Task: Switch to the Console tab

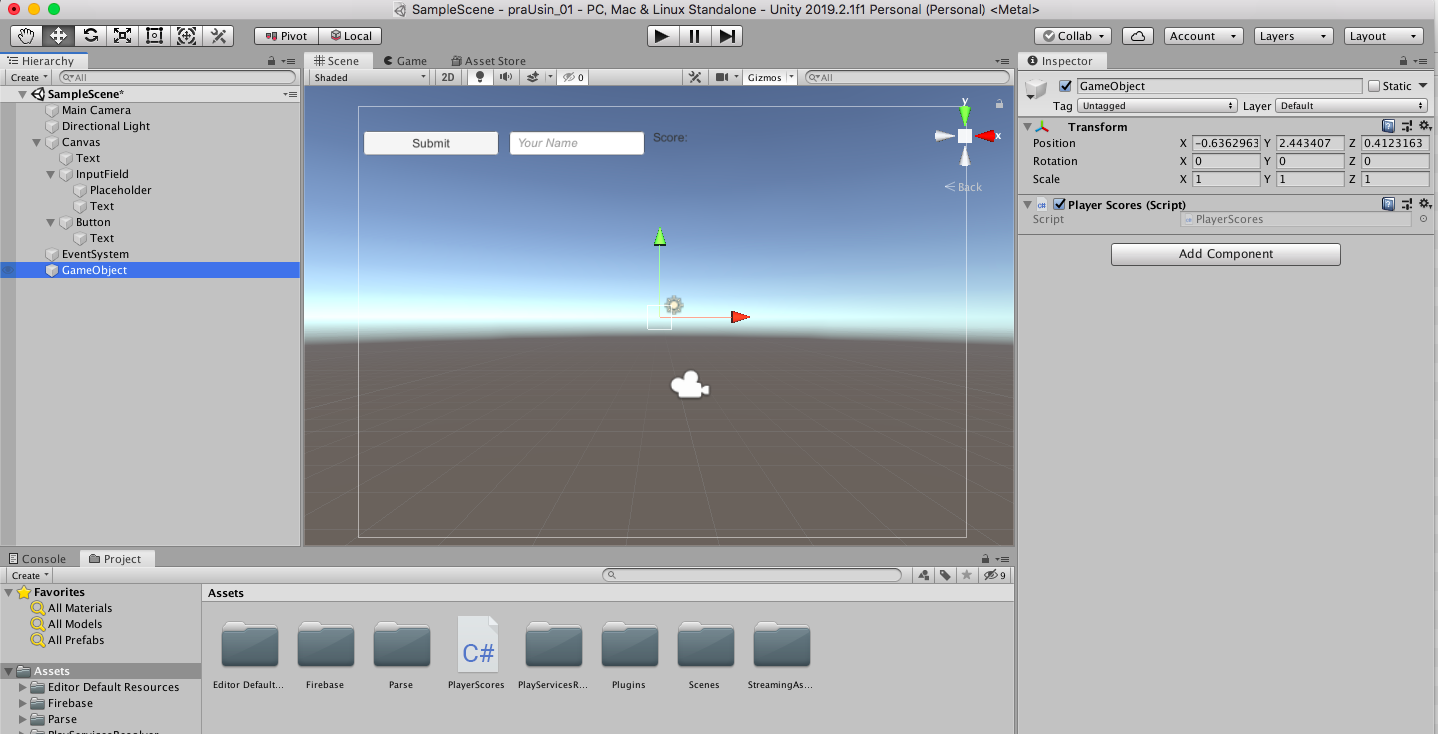Action: (37, 559)
